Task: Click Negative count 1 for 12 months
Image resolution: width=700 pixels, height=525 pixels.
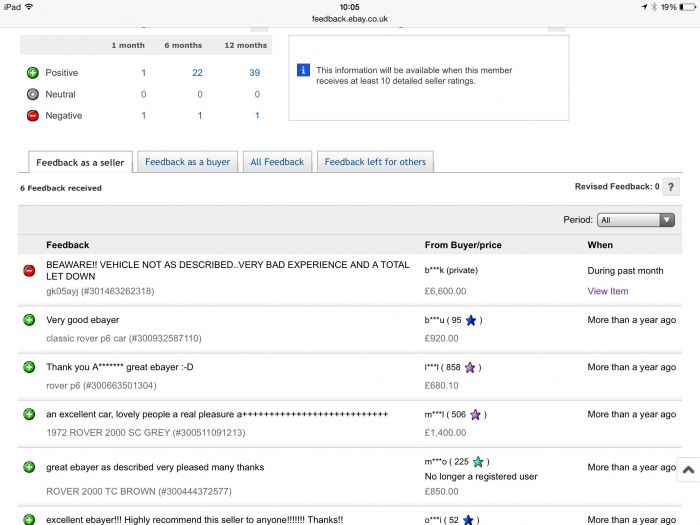Action: click(x=257, y=116)
